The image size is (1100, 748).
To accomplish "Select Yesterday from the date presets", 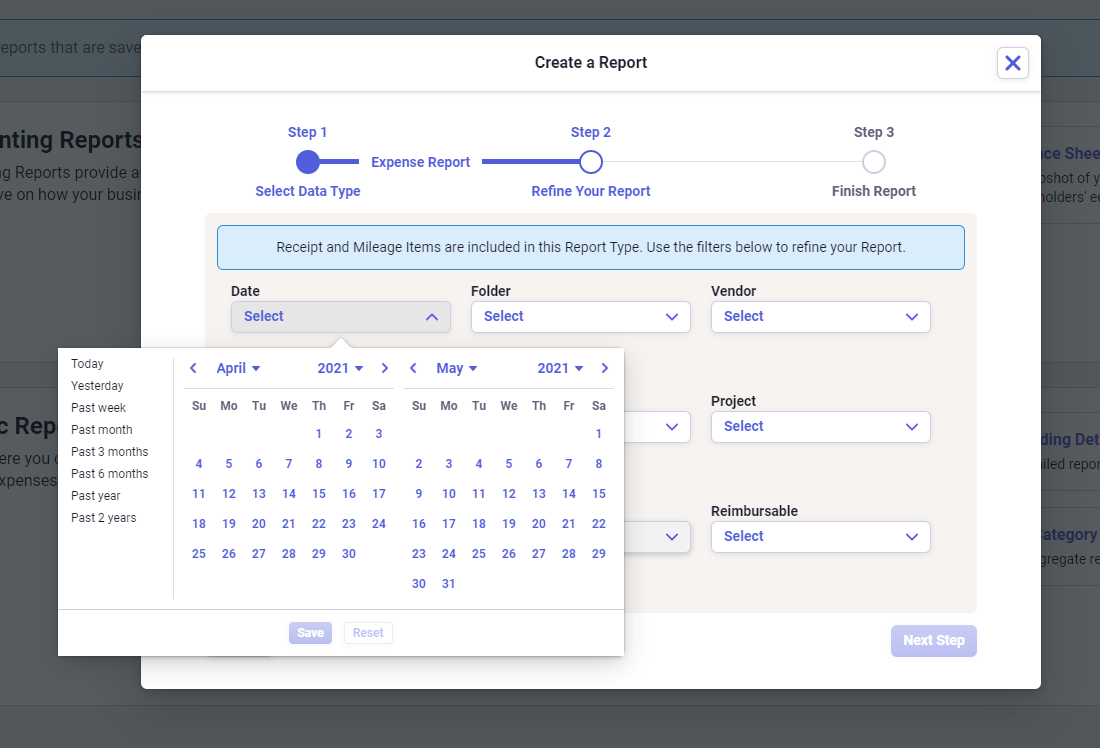I will tap(97, 385).
